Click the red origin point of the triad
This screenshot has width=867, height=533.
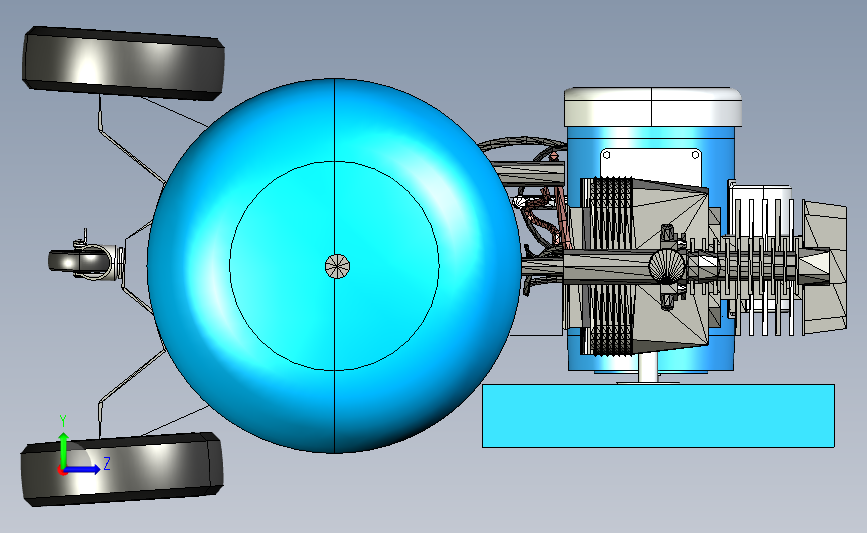62,471
